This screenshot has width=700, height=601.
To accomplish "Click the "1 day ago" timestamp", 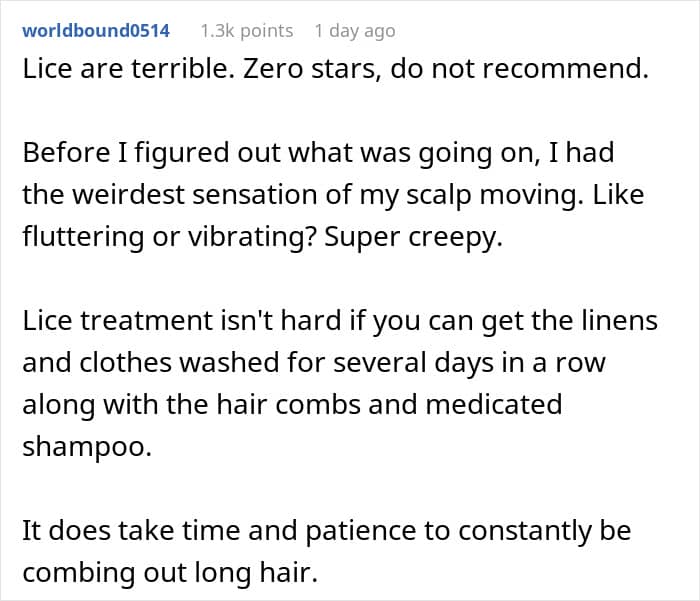I will pyautogui.click(x=354, y=31).
